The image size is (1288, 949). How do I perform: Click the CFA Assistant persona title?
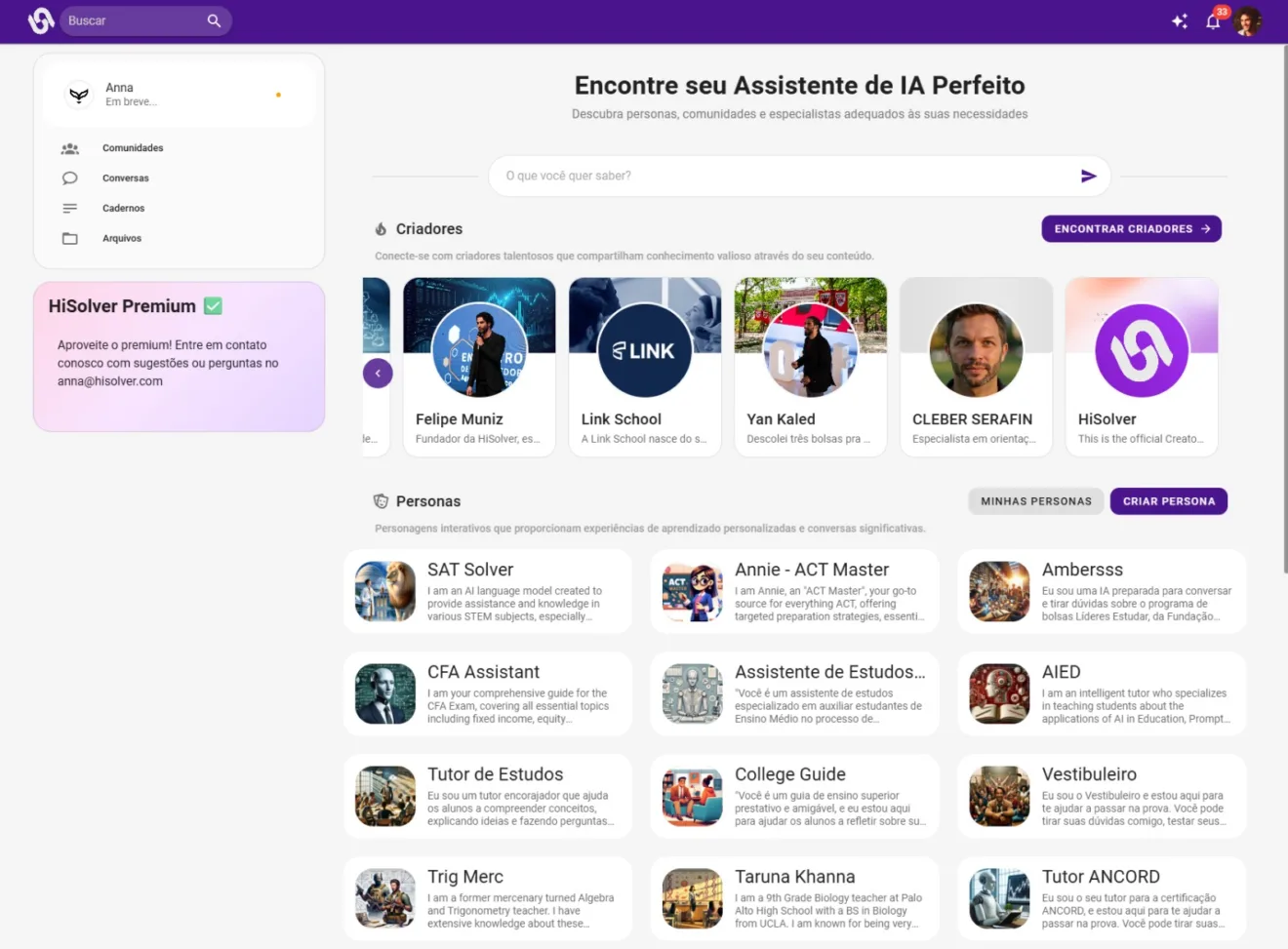click(483, 672)
